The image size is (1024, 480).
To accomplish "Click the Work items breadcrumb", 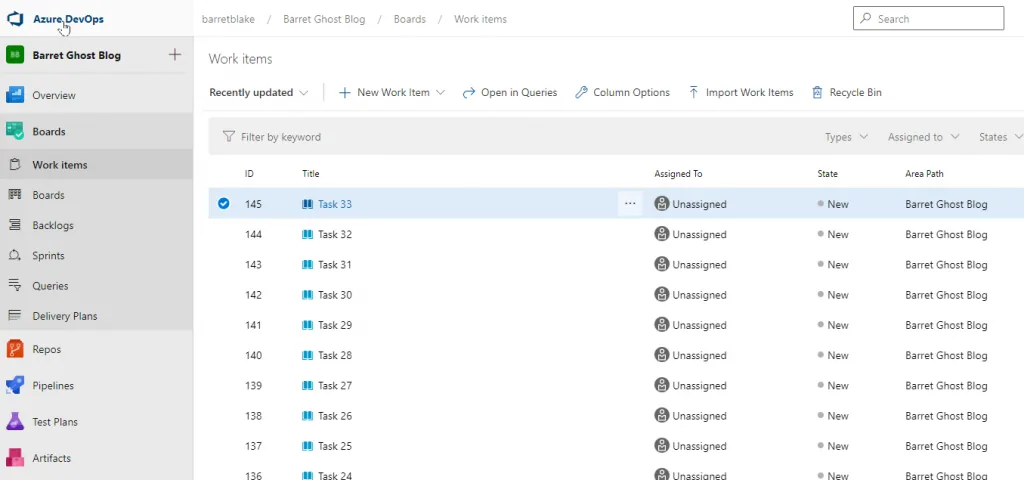I will pyautogui.click(x=481, y=19).
